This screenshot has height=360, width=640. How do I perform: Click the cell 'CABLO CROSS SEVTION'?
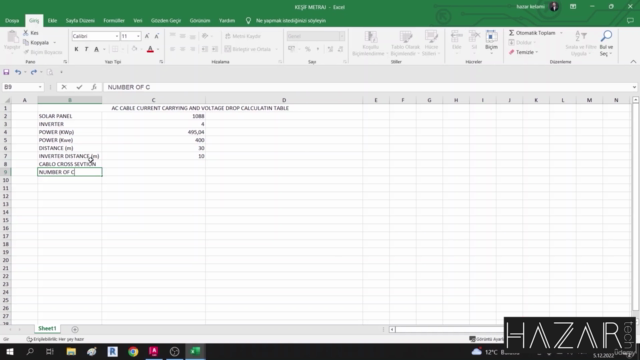(69, 164)
